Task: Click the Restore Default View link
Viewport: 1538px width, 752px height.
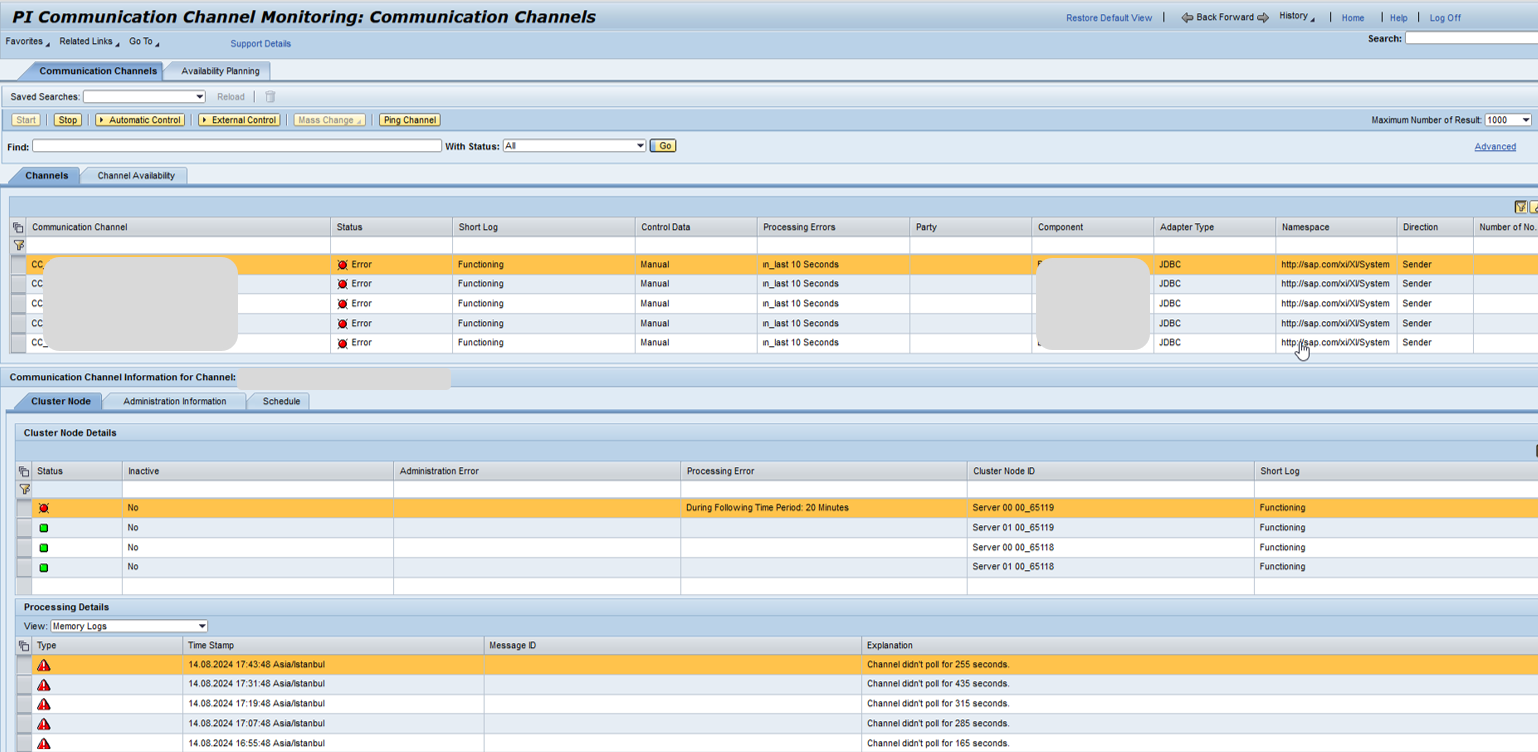Action: click(x=1109, y=18)
